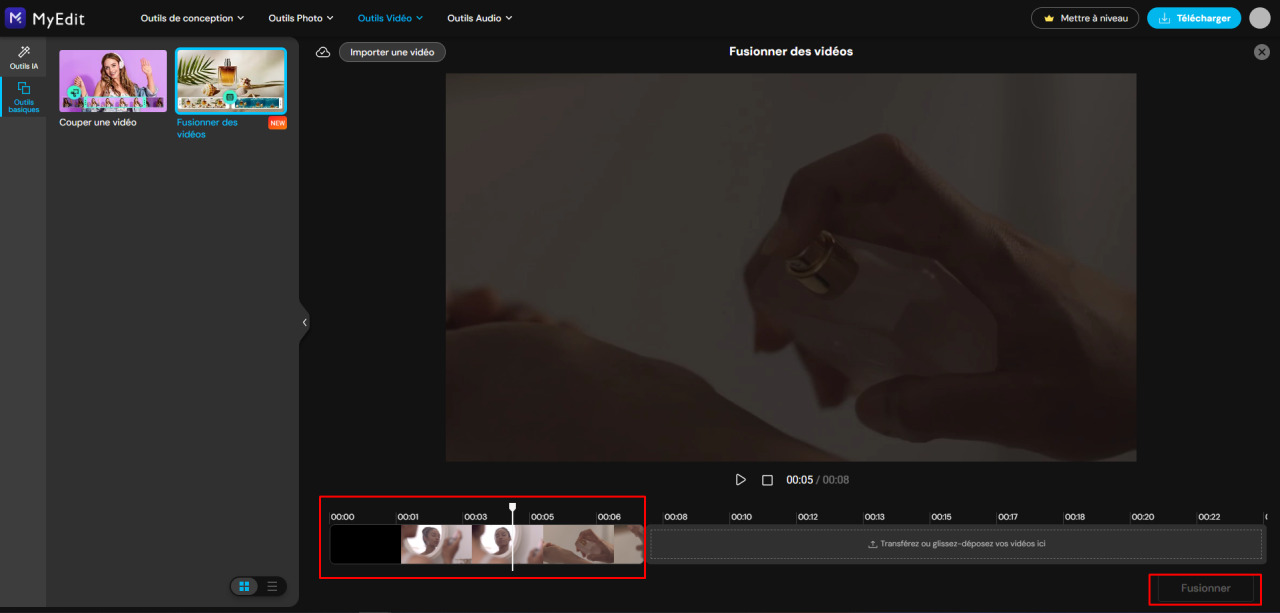
Task: Select the black first clip in timeline
Action: coord(366,544)
